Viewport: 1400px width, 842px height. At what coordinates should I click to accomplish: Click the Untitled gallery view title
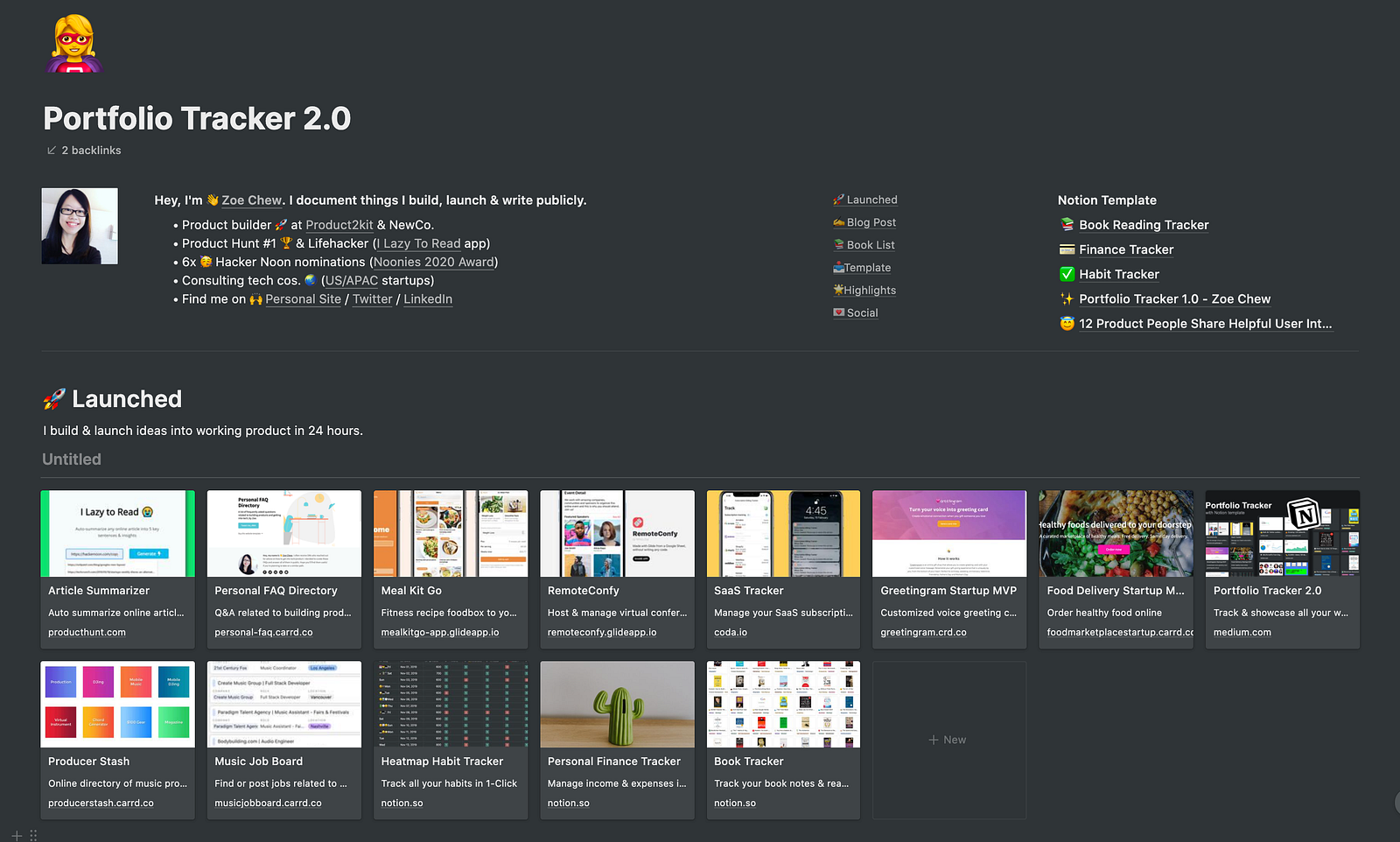pyautogui.click(x=72, y=460)
